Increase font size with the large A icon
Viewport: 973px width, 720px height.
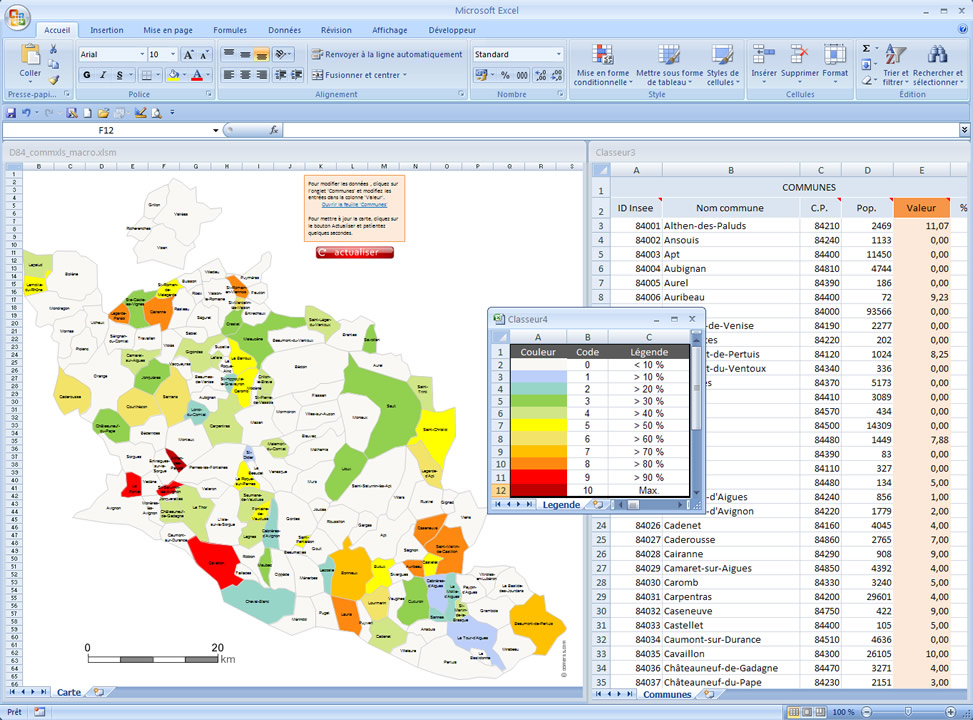click(x=189, y=55)
